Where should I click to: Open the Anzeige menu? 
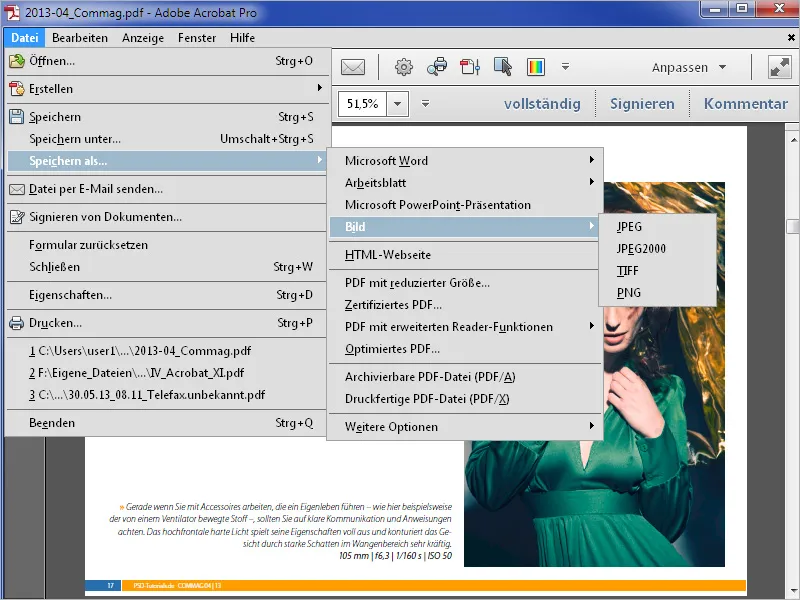point(143,38)
